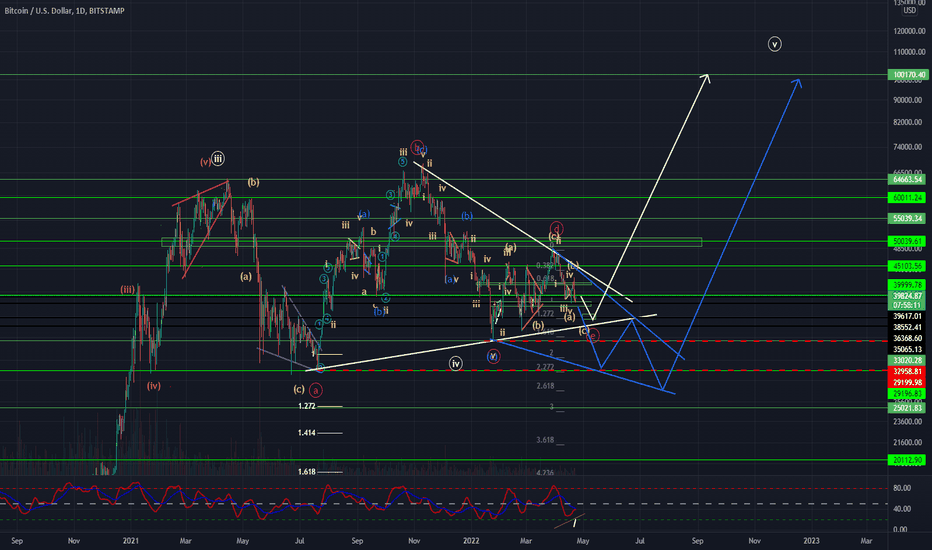
Task: Click the 1.272 Fibonacci extension label
Action: 307,406
